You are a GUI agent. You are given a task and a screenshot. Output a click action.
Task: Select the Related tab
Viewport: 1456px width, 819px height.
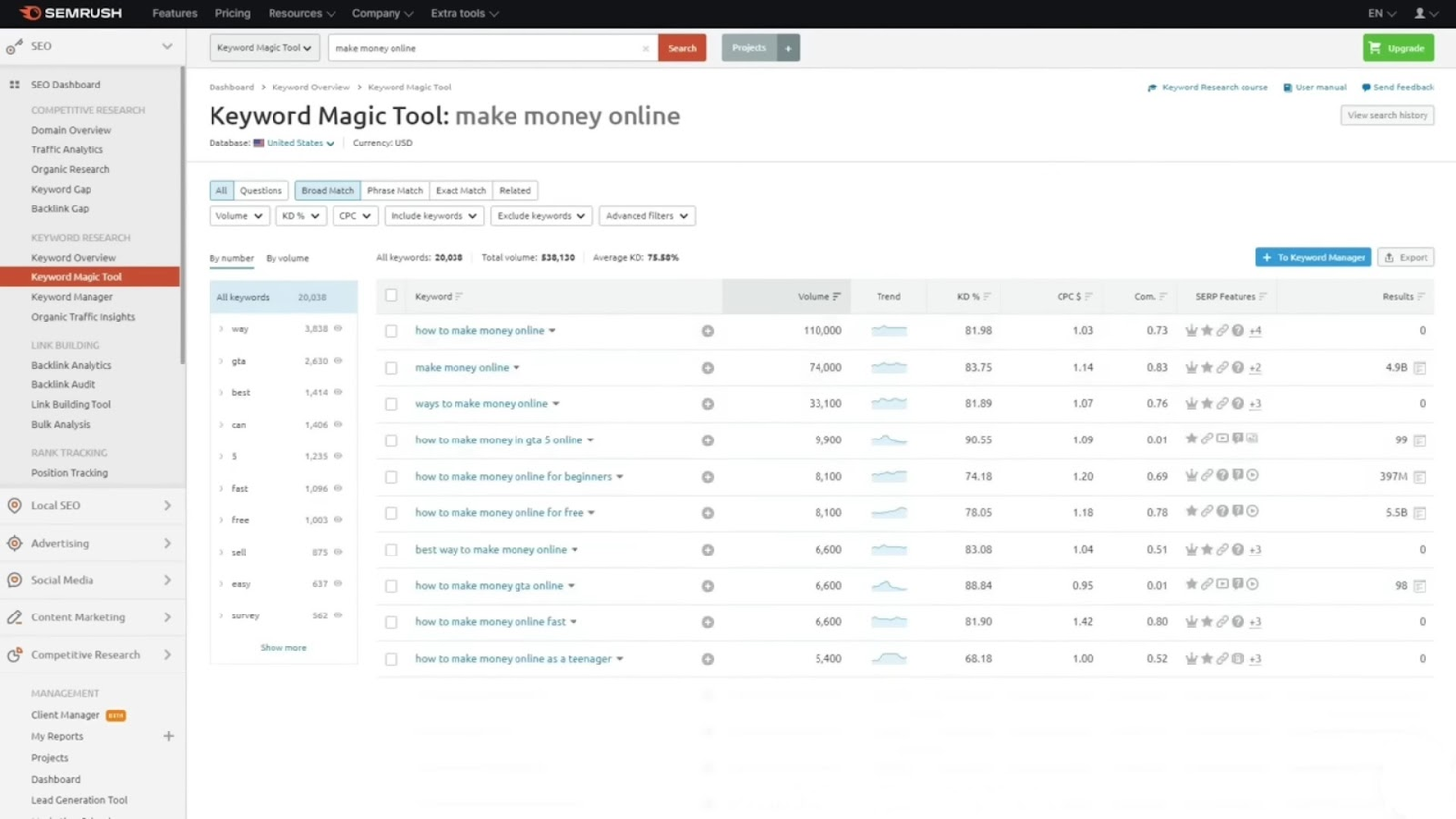point(515,191)
